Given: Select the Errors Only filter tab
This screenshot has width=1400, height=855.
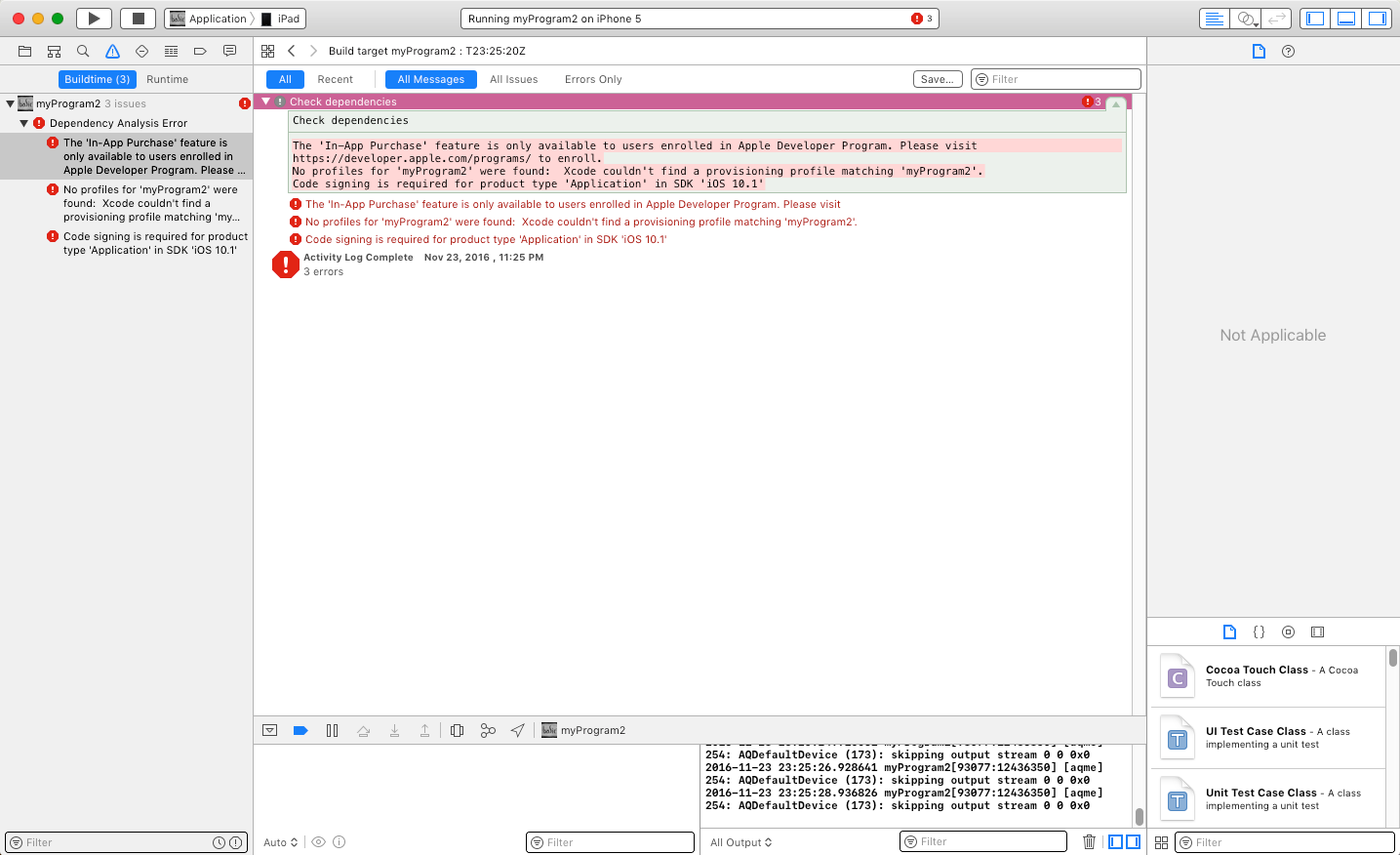Looking at the screenshot, I should click(592, 79).
